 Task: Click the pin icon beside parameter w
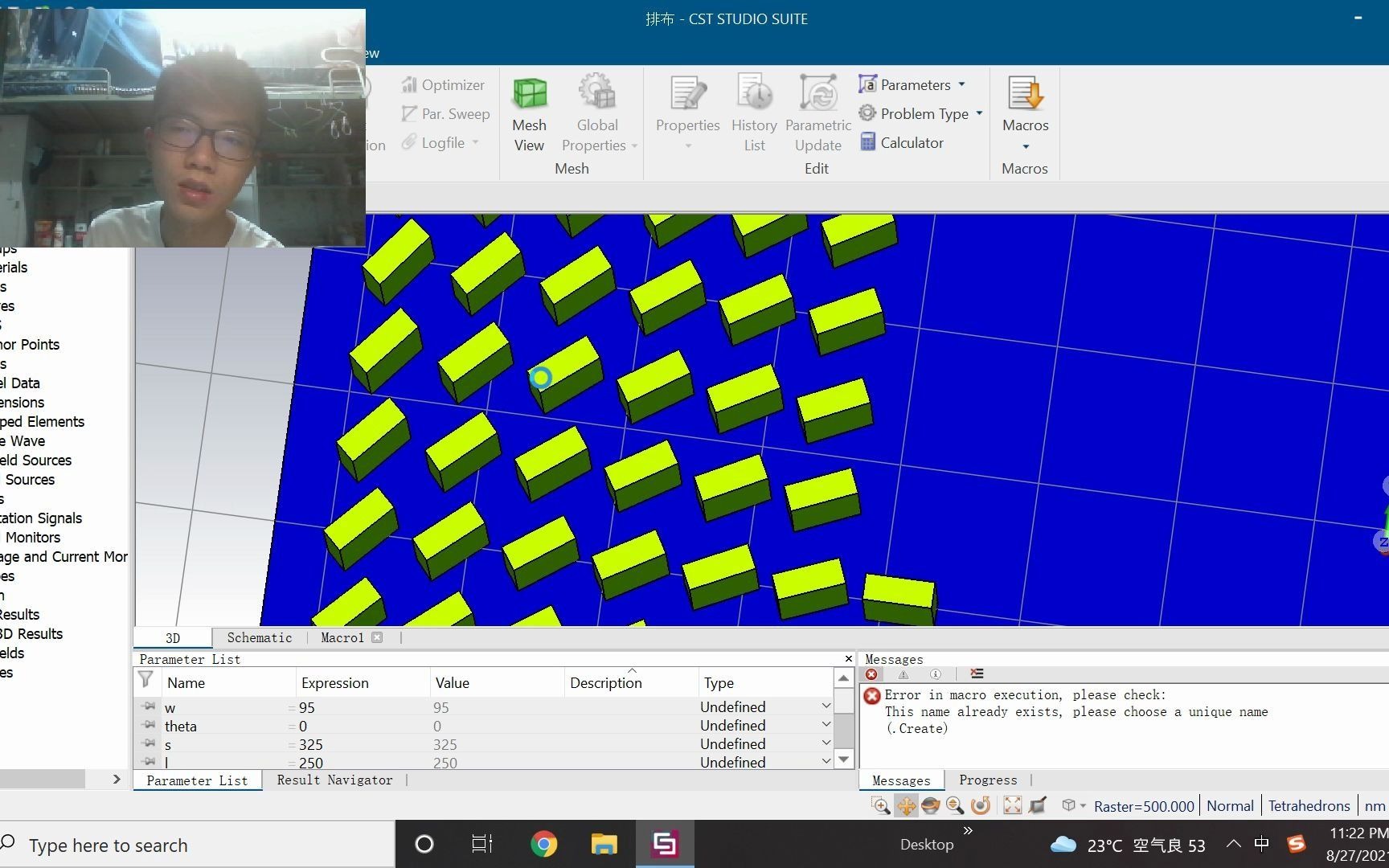point(149,706)
